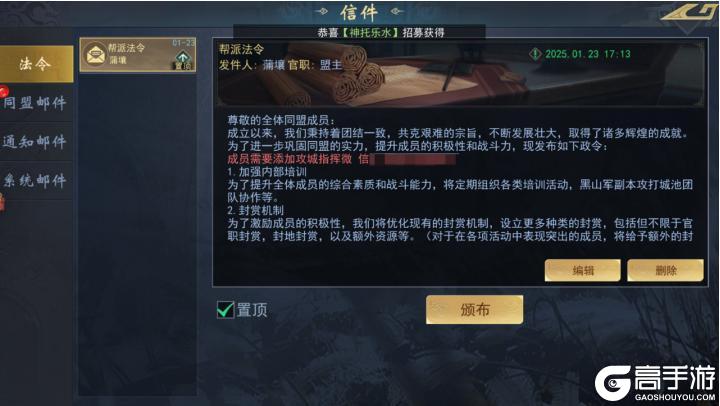Toggle the 置顶 checkbox
This screenshot has width=720, height=406.
coord(225,310)
